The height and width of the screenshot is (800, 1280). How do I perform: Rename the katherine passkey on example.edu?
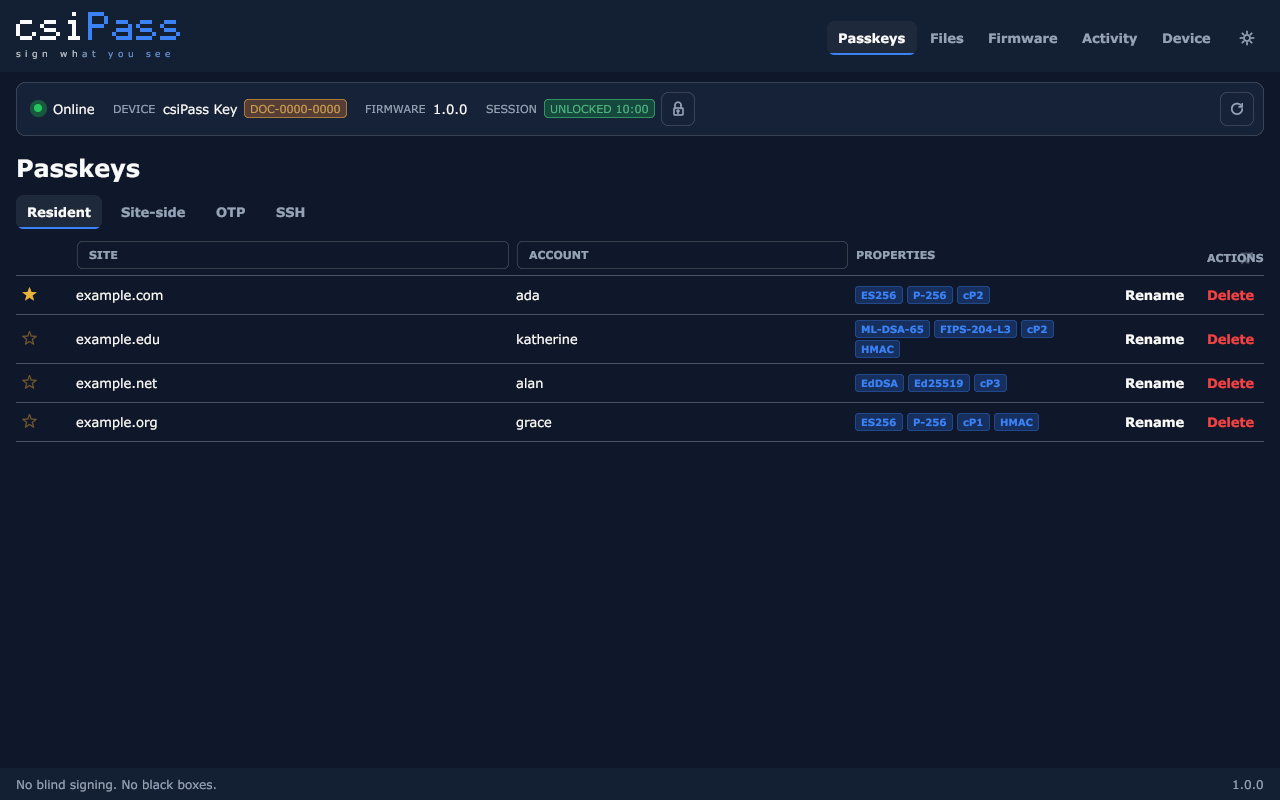click(x=1154, y=339)
